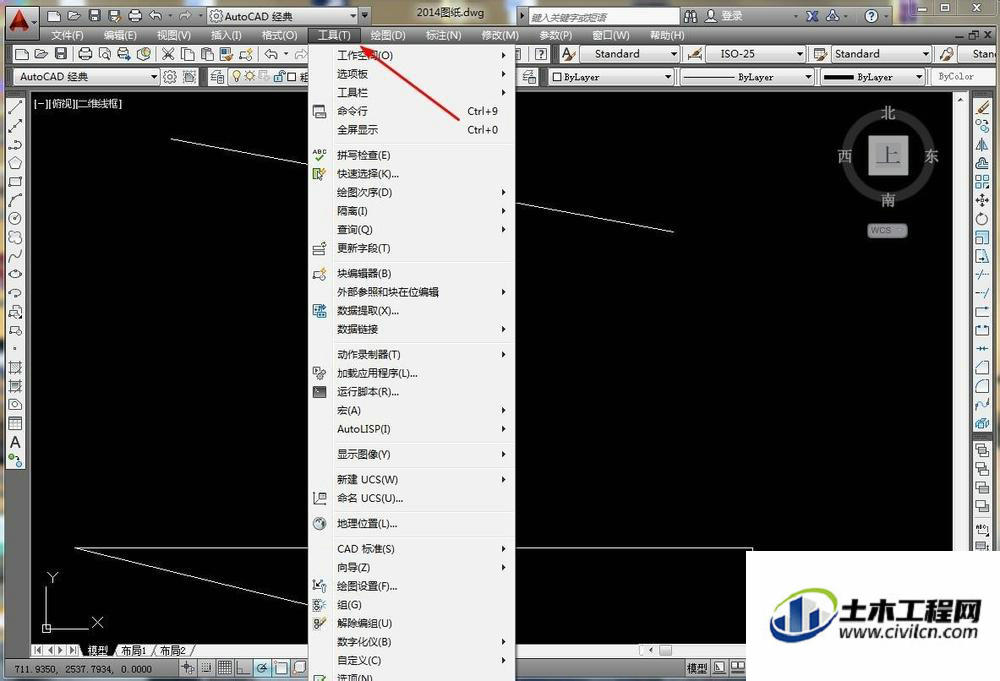The image size is (1000, 681).
Task: Click the Chamfer tool
Action: 982,367
